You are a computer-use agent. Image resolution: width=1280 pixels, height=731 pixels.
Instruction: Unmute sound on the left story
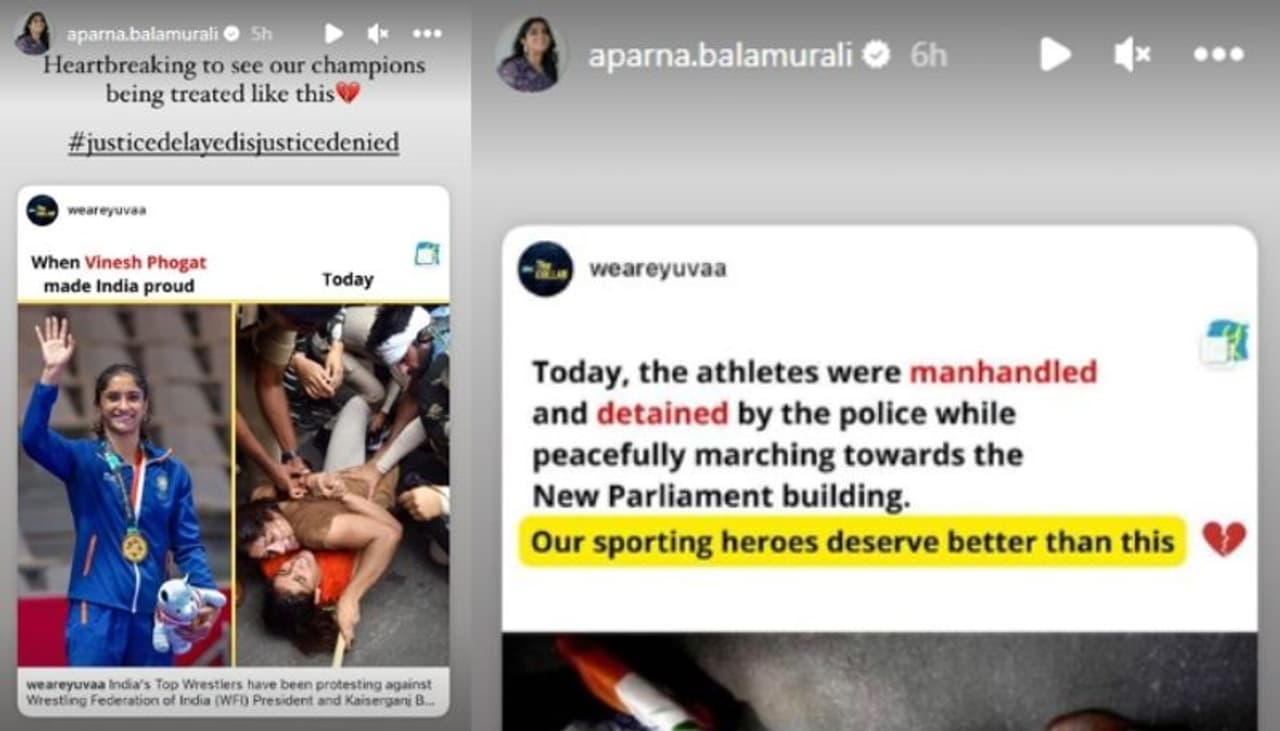[x=378, y=33]
